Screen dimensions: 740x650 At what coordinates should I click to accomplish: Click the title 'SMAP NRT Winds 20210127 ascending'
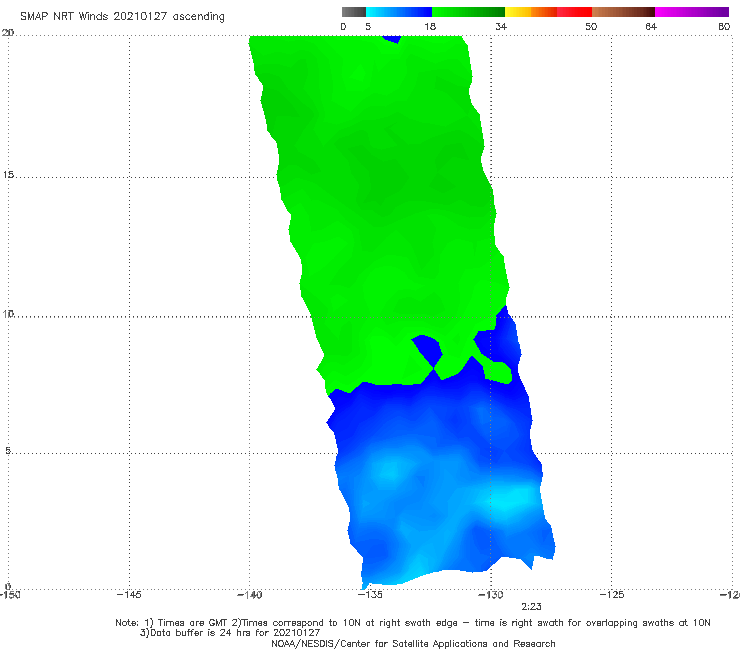(x=122, y=16)
